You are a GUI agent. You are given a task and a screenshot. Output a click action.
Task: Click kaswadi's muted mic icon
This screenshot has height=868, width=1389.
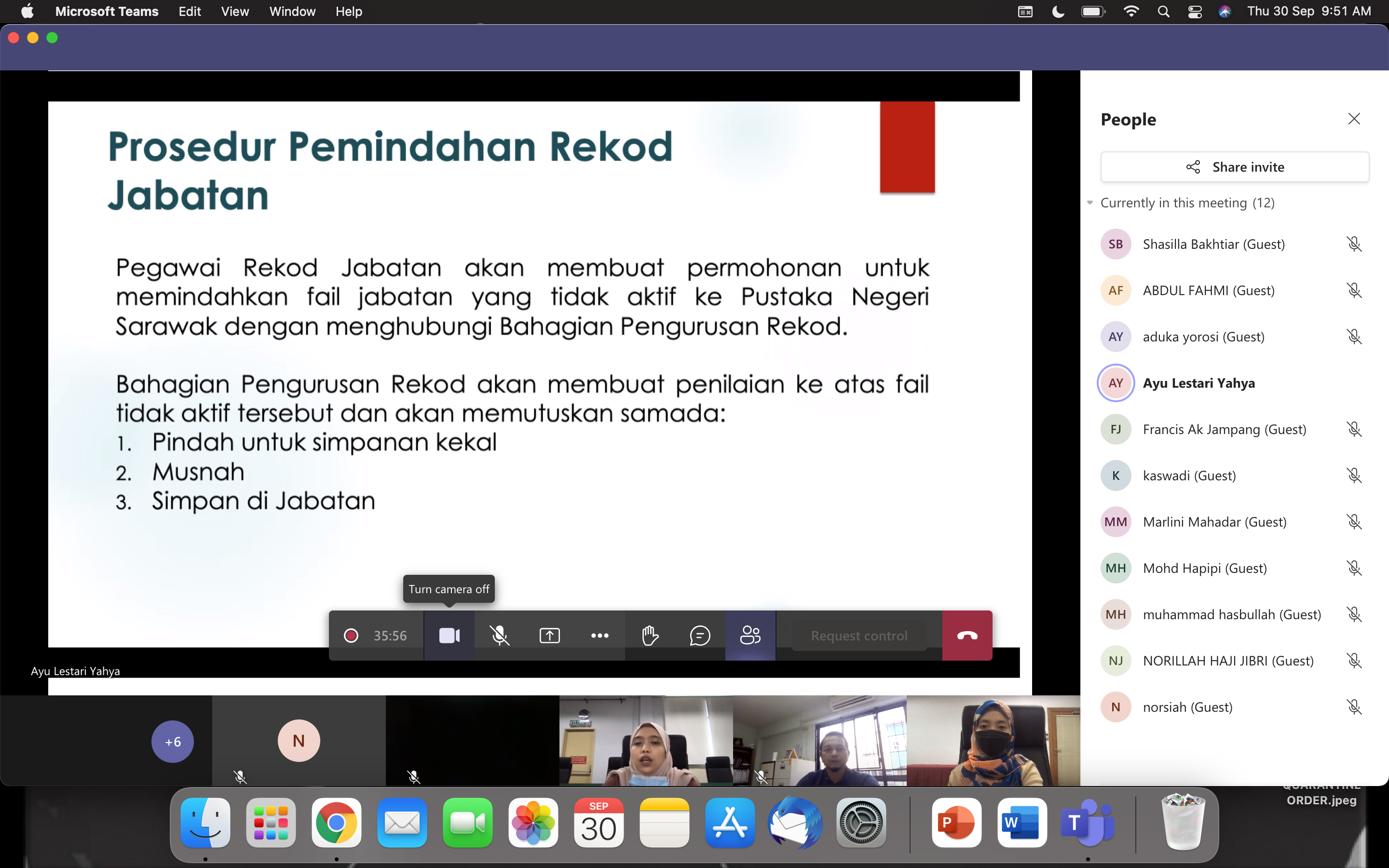[x=1354, y=475]
